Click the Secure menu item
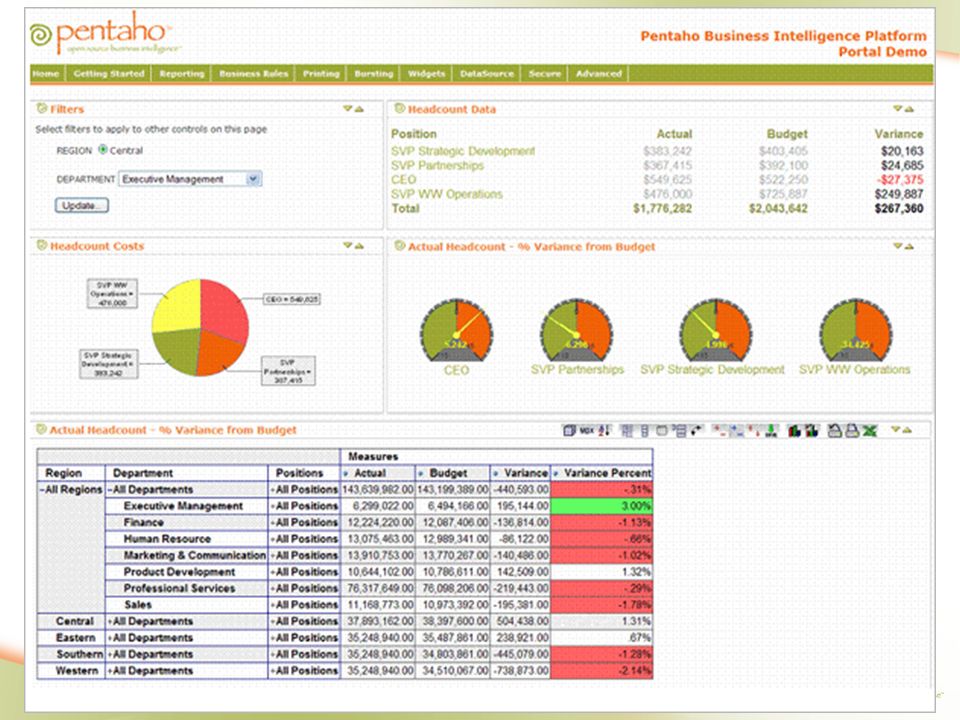The height and width of the screenshot is (720, 960). coord(544,73)
